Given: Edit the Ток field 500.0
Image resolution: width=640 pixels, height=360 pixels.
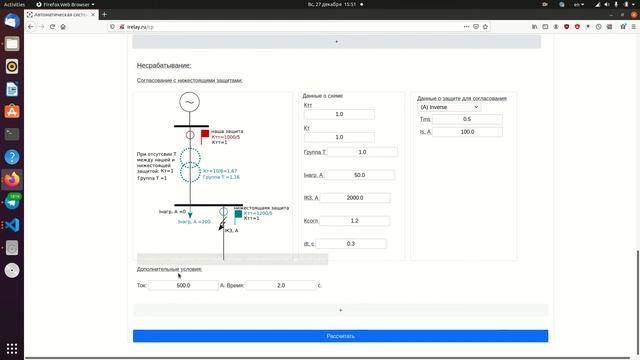Looking at the screenshot, I should tap(183, 285).
